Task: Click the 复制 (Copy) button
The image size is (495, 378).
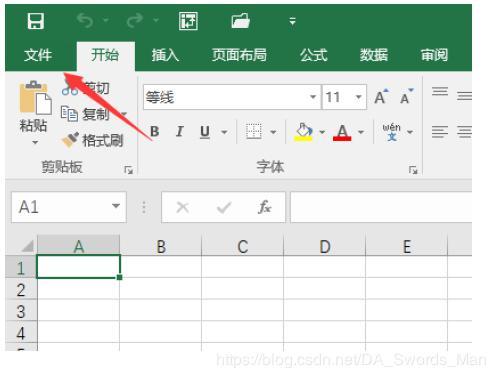Action: point(85,114)
